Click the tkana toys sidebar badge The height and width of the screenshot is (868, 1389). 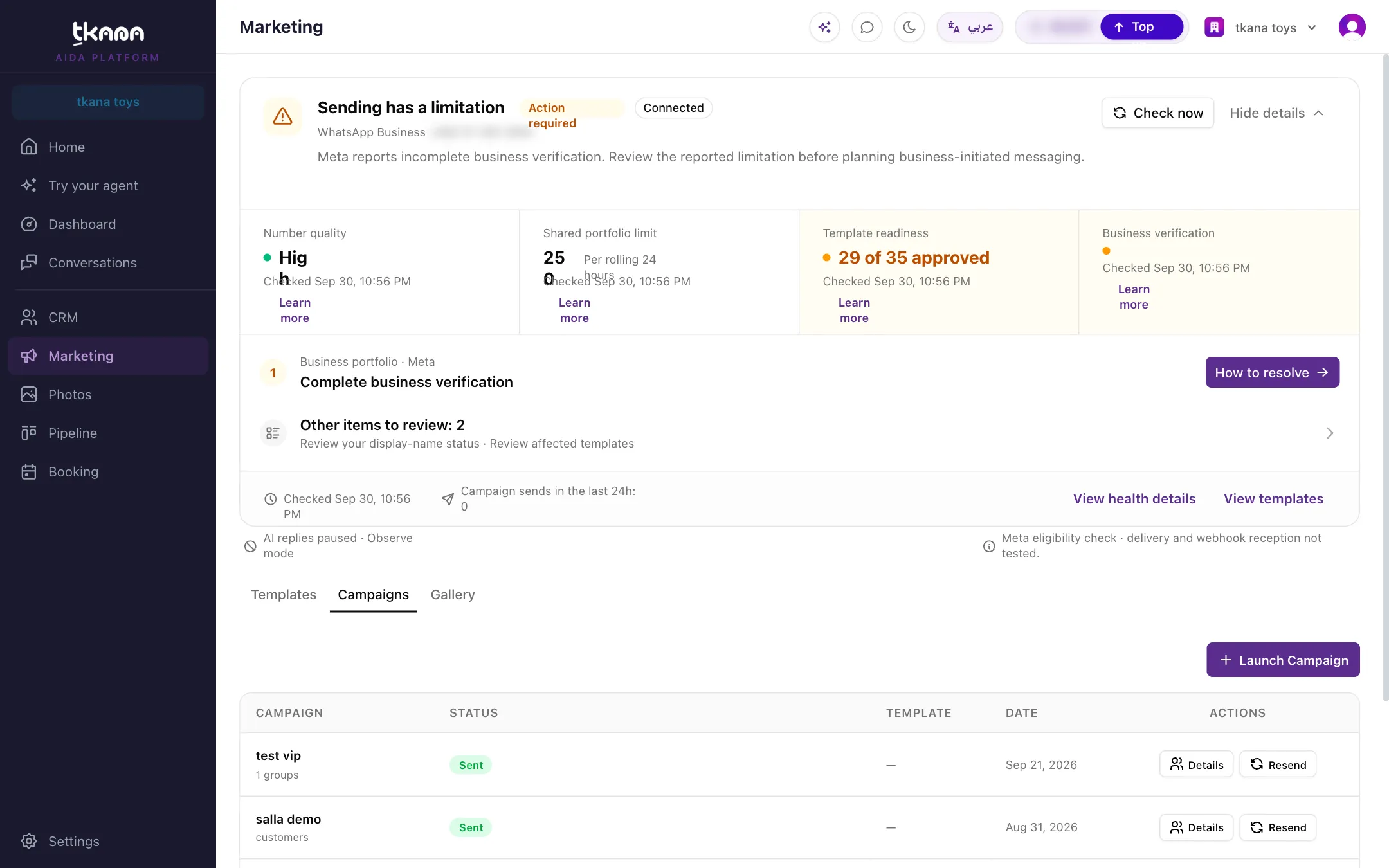click(x=108, y=102)
